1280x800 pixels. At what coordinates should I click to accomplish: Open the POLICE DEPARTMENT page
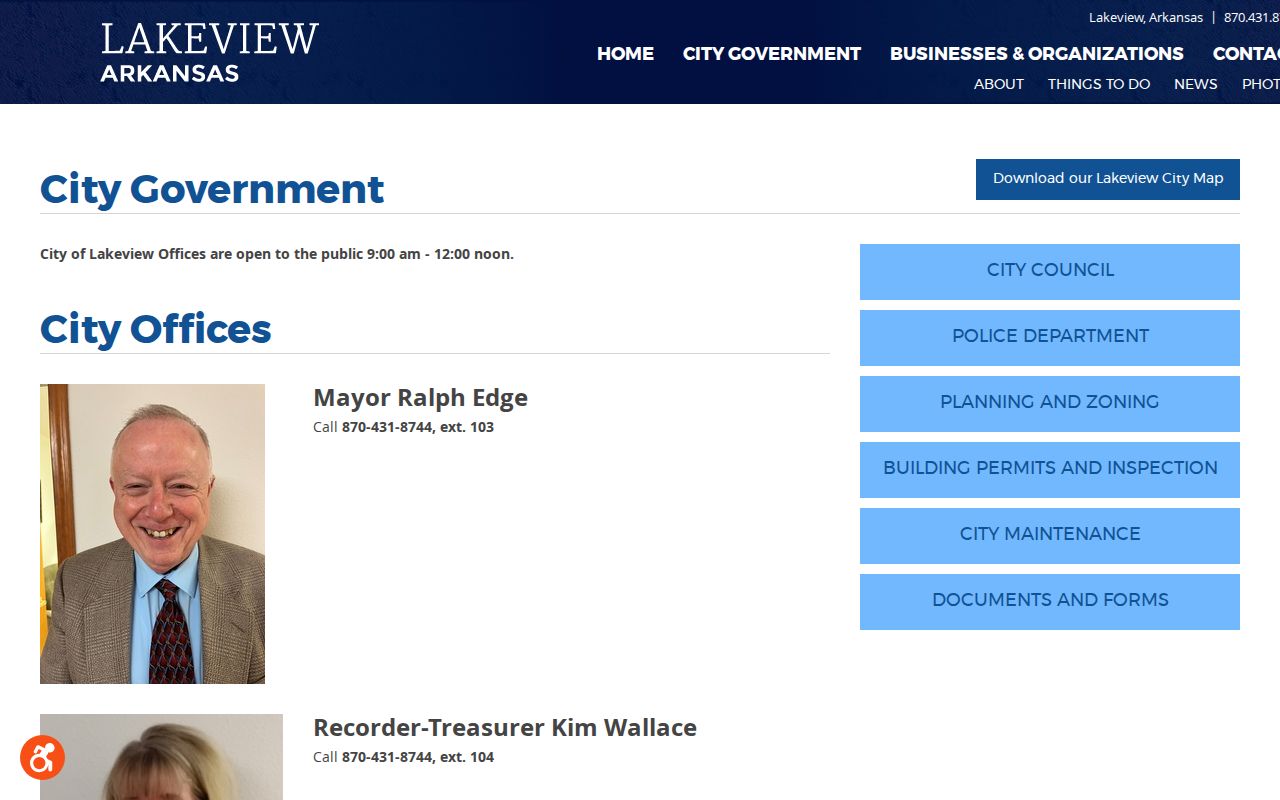pos(1050,337)
